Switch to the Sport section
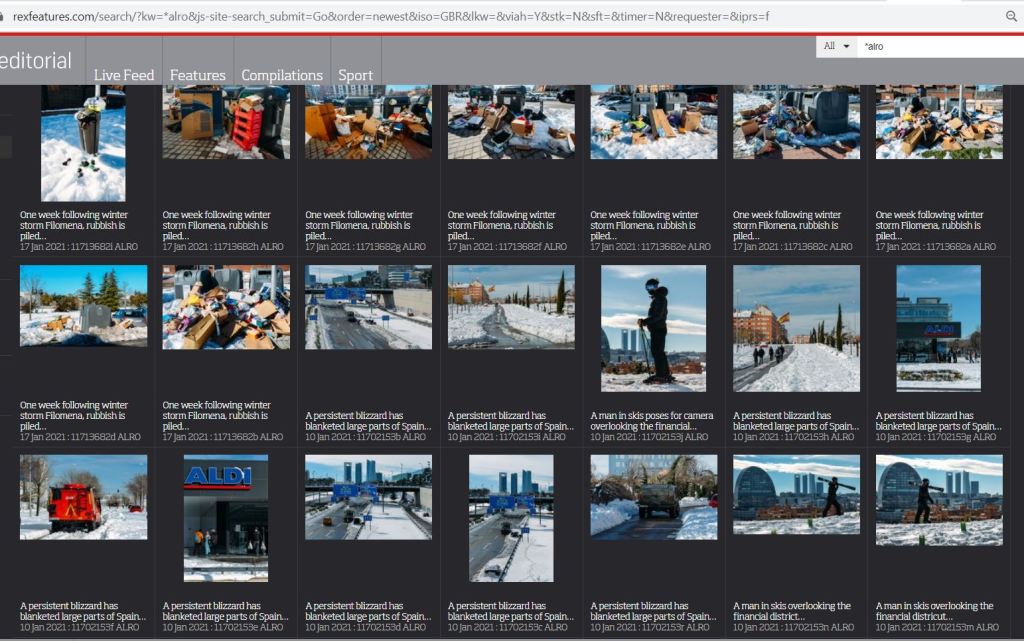This screenshot has height=641, width=1024. (x=355, y=75)
